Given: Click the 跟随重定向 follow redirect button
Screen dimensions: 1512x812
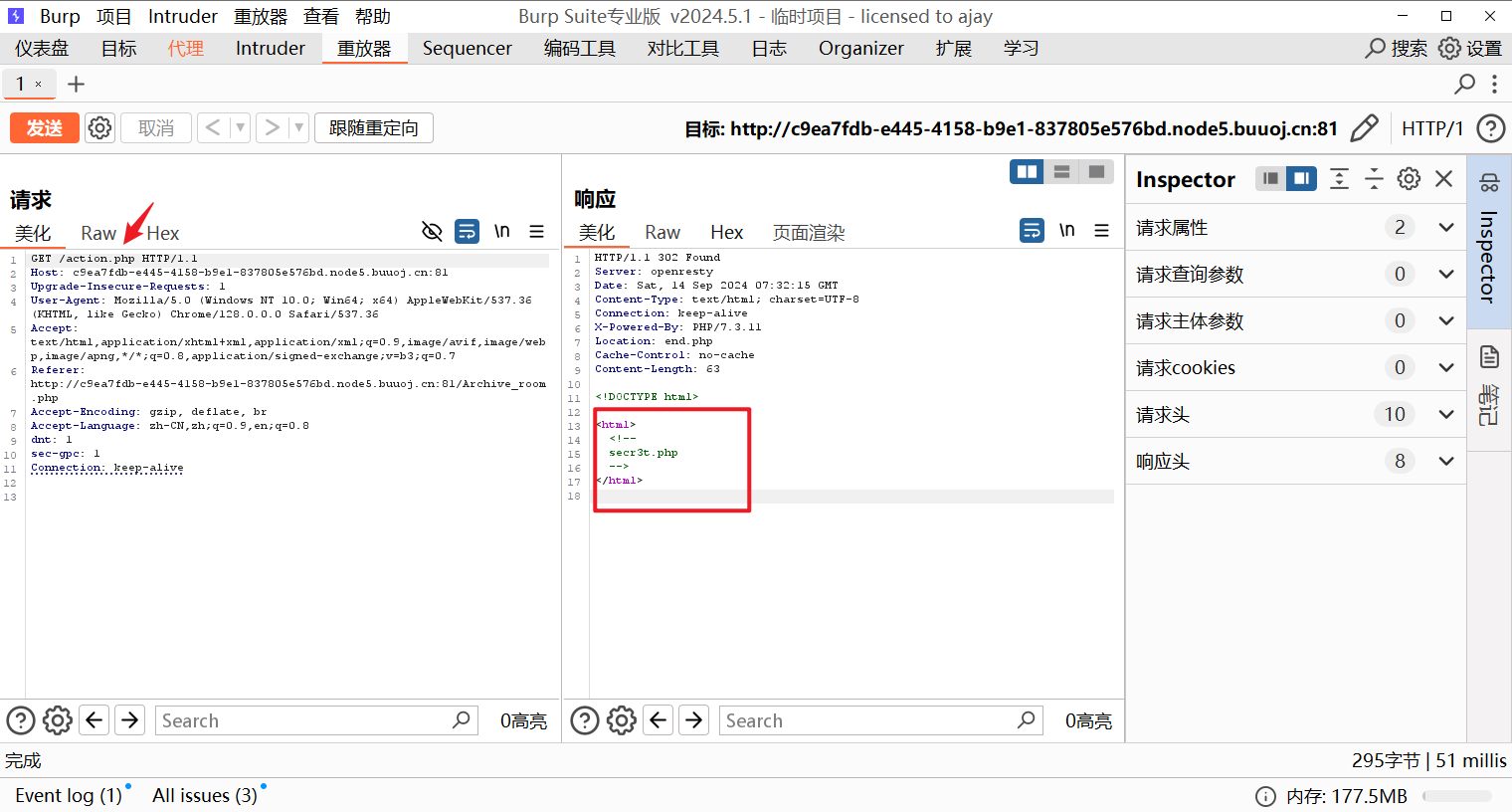Looking at the screenshot, I should (x=374, y=128).
